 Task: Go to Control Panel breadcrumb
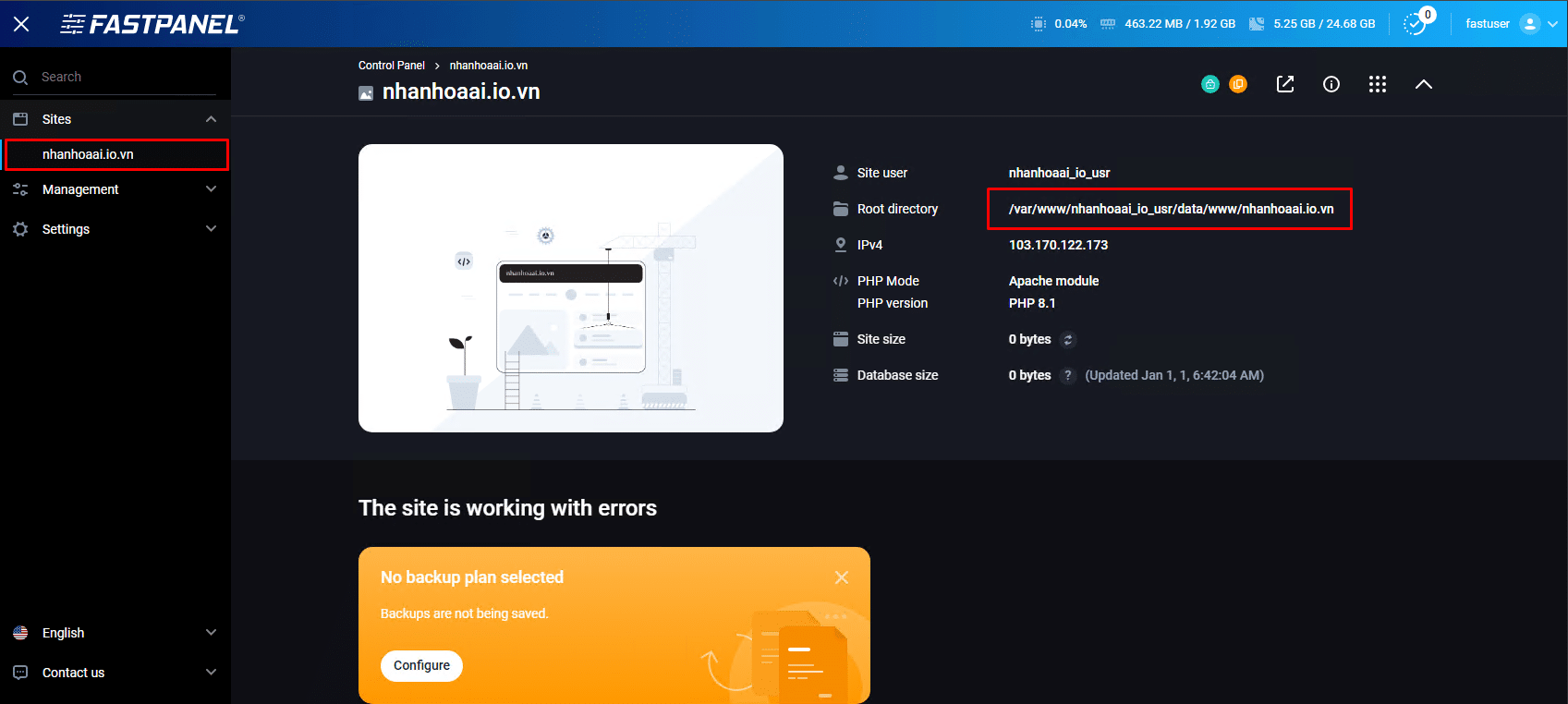click(392, 66)
